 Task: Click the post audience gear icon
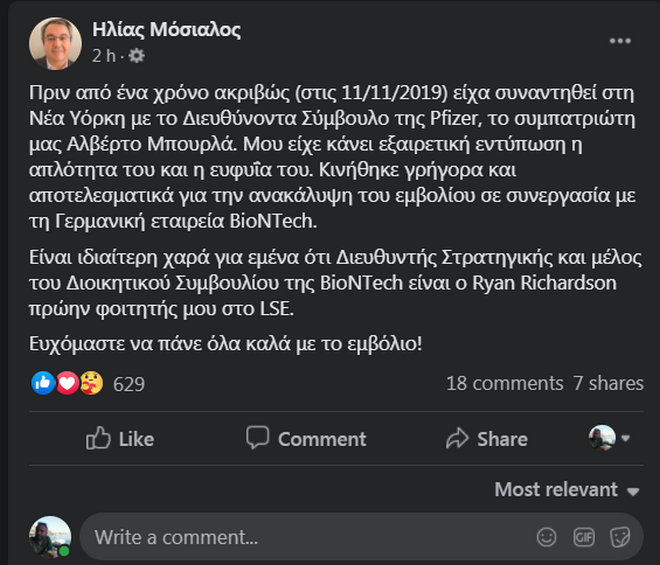(137, 55)
